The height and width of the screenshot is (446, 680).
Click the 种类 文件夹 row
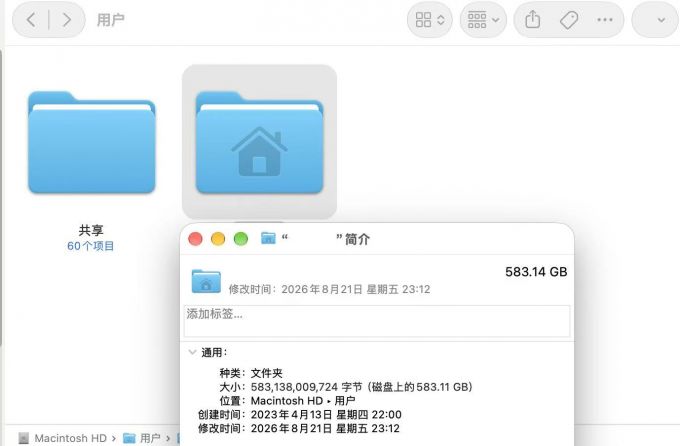point(251,373)
